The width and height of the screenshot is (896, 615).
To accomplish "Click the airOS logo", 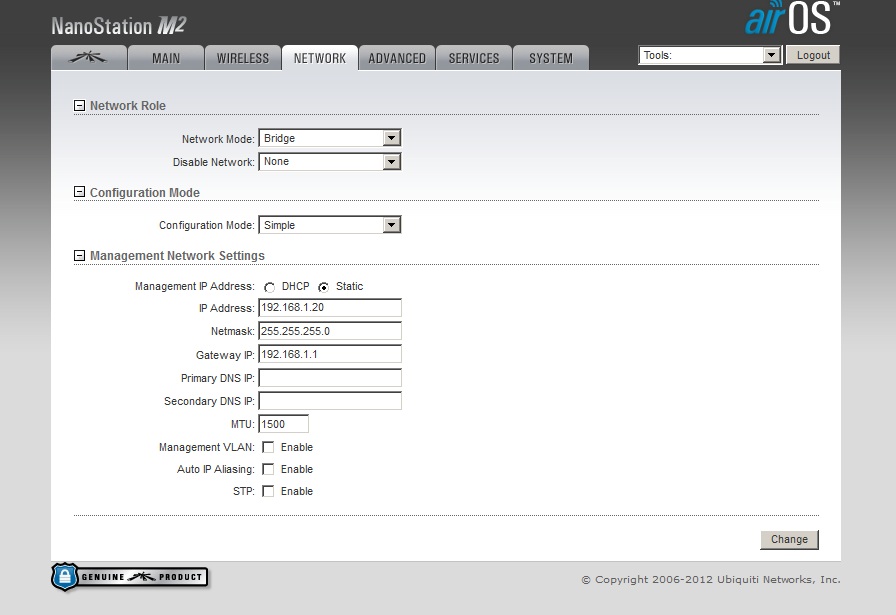I will click(793, 18).
